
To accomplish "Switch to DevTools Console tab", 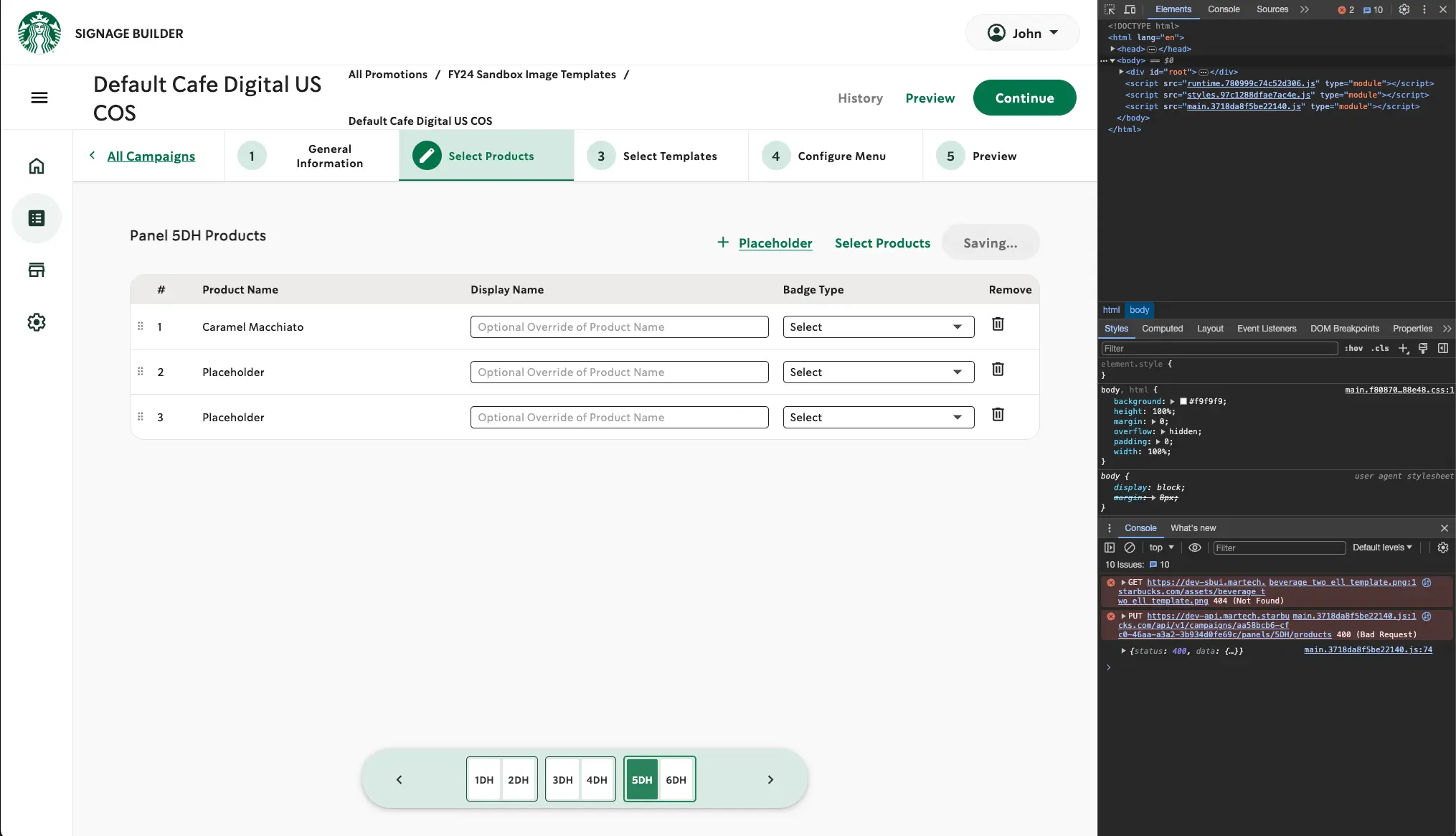I will coord(1224,9).
